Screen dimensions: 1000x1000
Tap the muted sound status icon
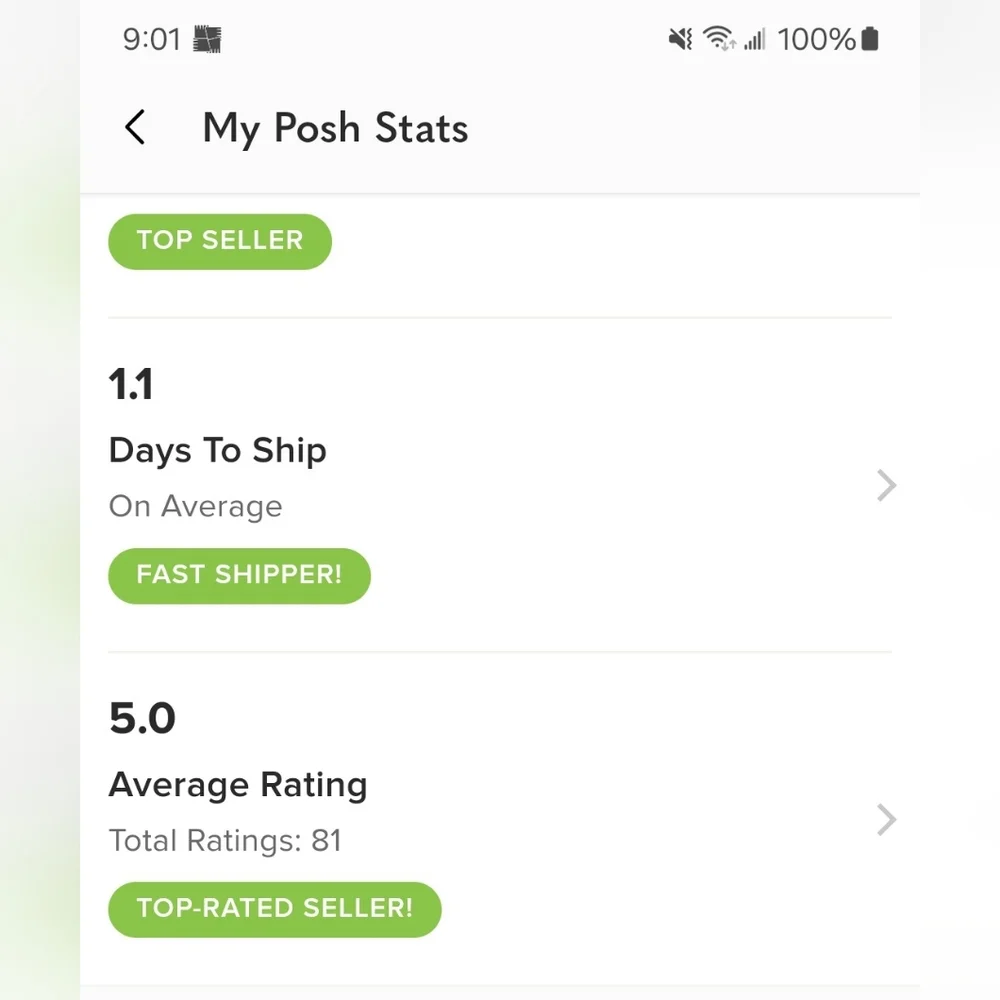point(680,39)
